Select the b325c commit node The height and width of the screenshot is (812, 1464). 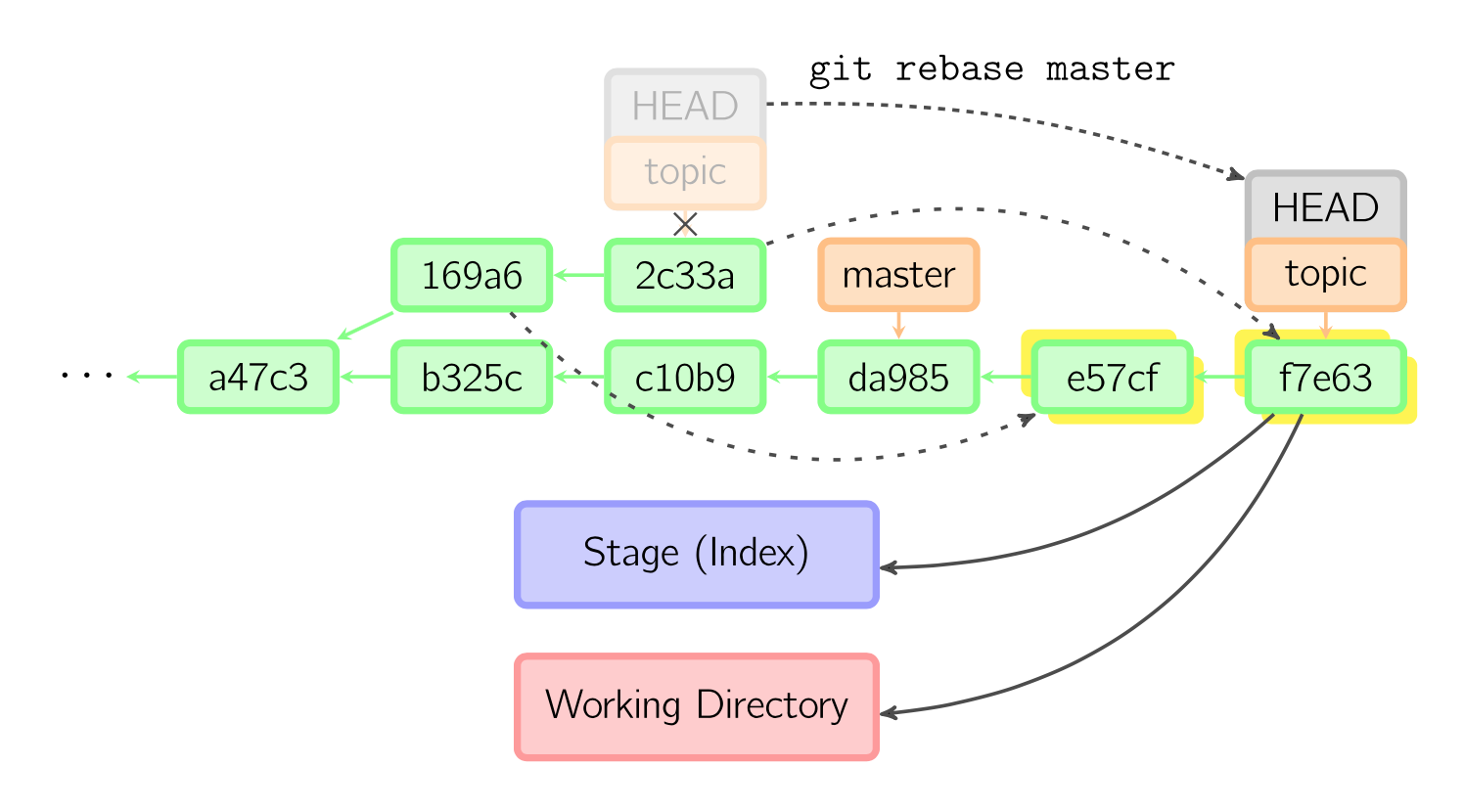[472, 377]
